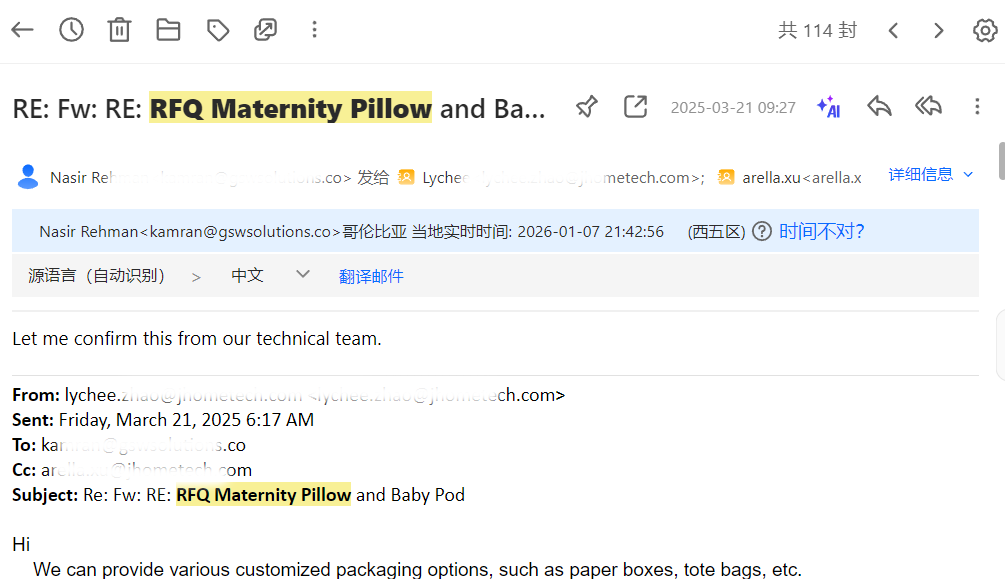Click the tag label icon

217,30
